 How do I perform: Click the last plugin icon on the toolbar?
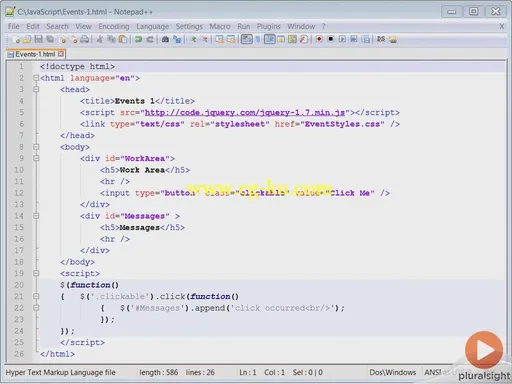tap(393, 39)
